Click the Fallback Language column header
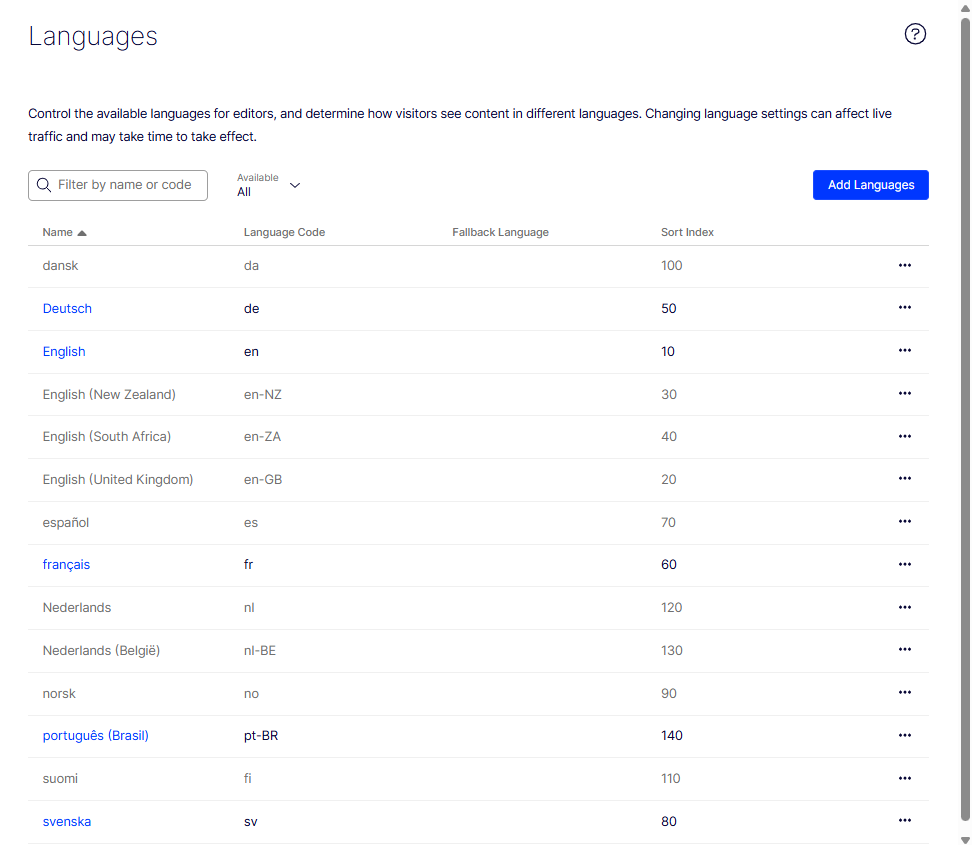The width and height of the screenshot is (972, 845). [500, 232]
